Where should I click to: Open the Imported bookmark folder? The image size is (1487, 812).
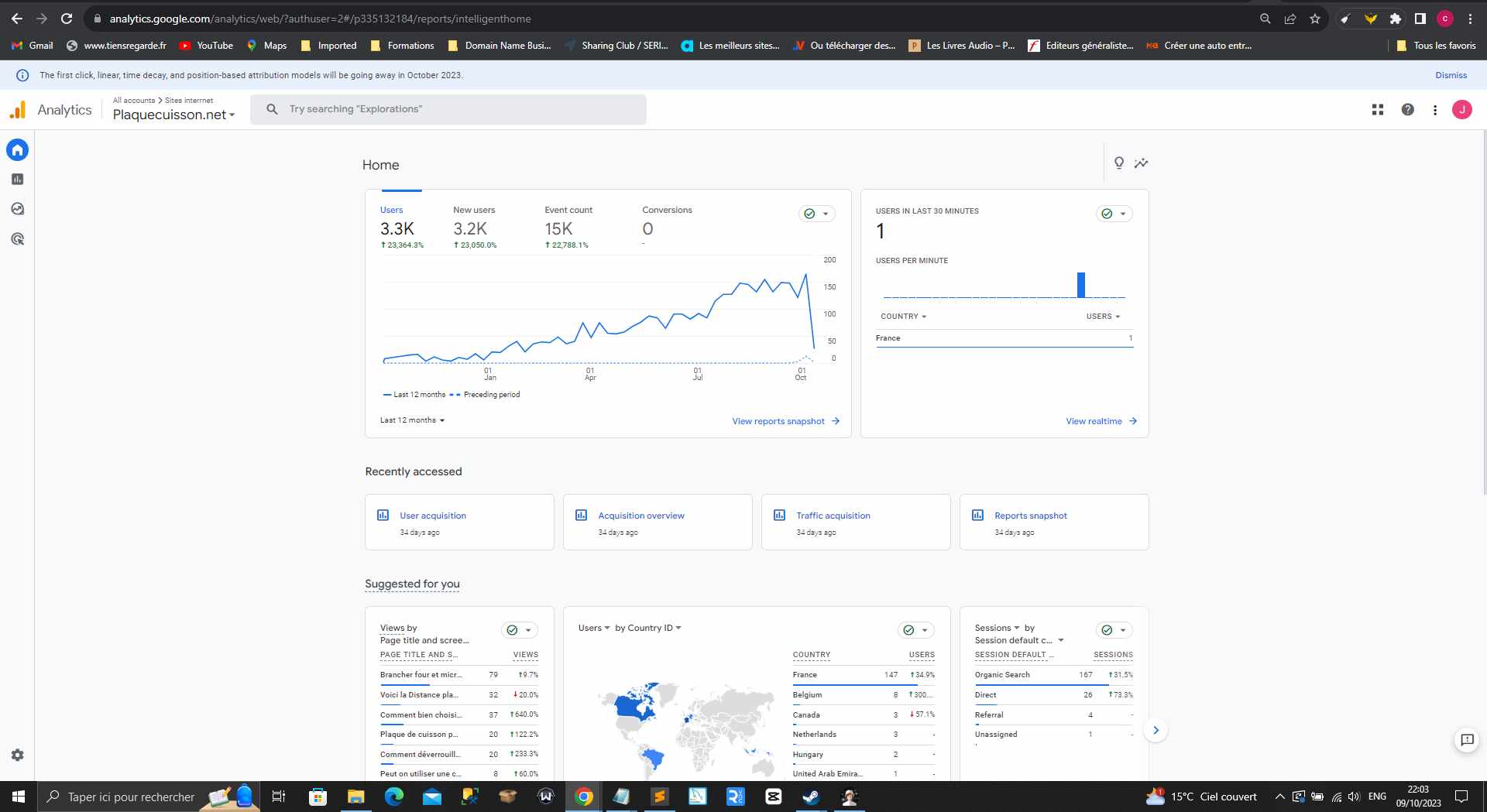(x=328, y=46)
